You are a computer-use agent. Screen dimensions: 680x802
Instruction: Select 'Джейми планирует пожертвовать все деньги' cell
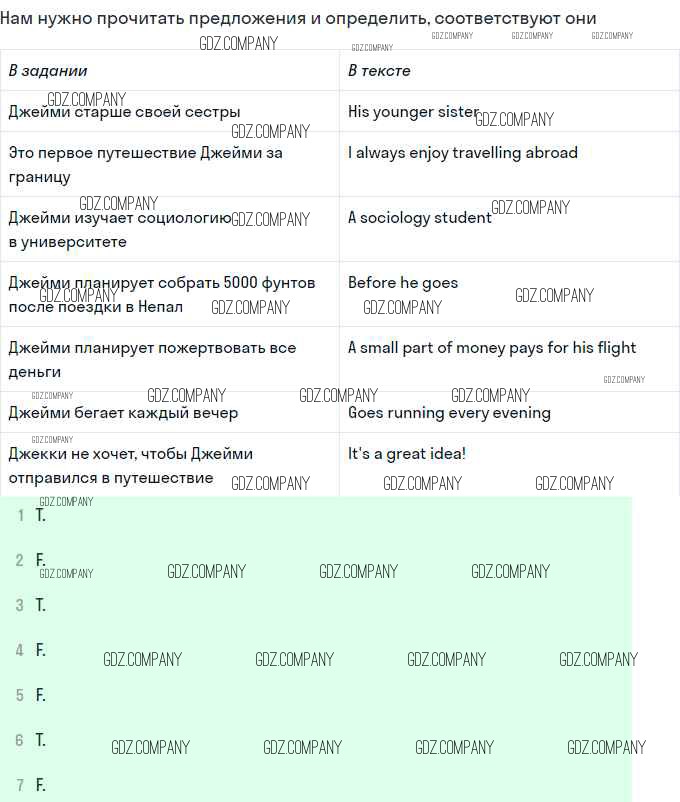(x=152, y=359)
